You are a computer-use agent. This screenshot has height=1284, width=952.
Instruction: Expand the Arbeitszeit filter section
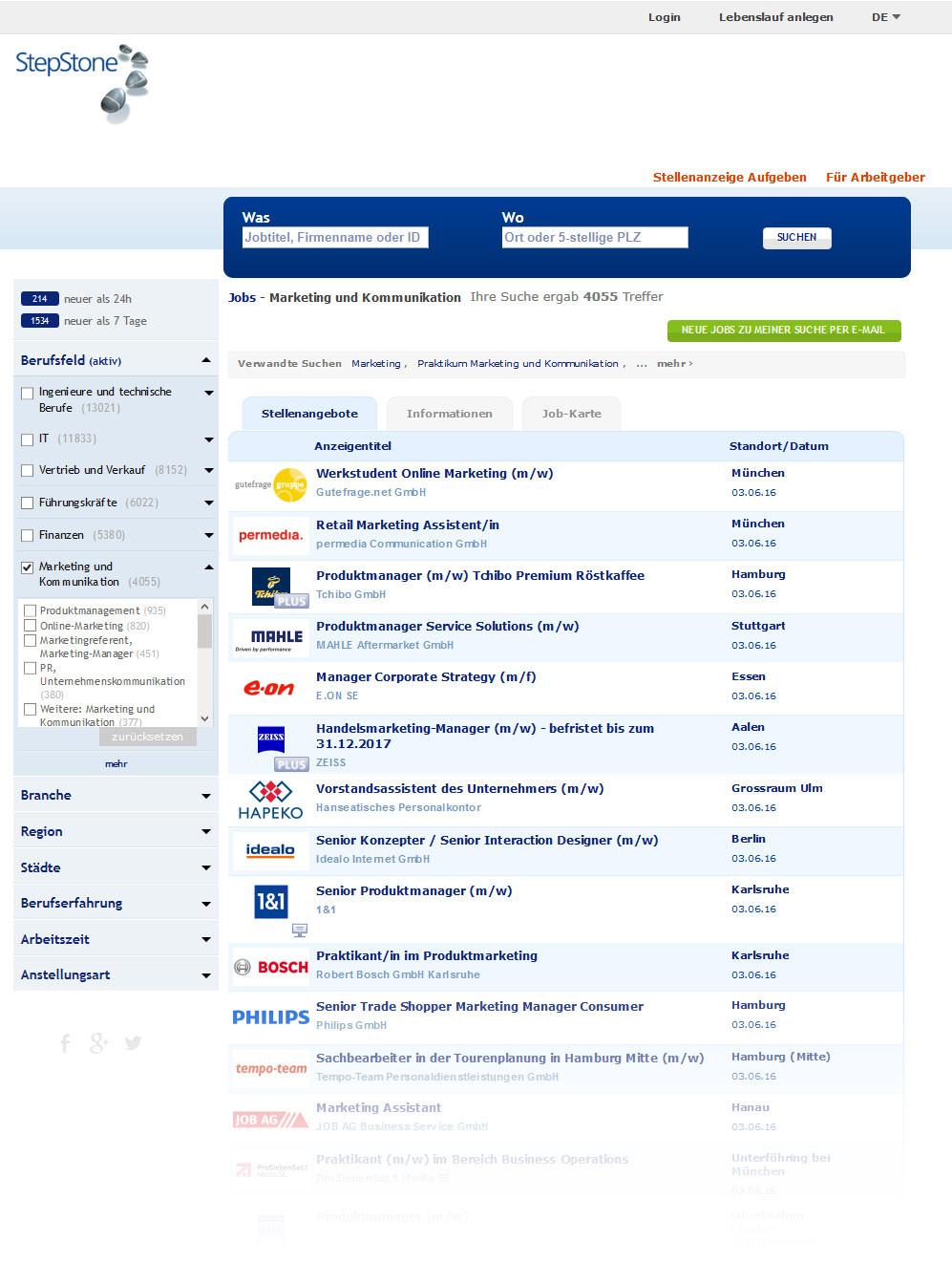tap(206, 940)
